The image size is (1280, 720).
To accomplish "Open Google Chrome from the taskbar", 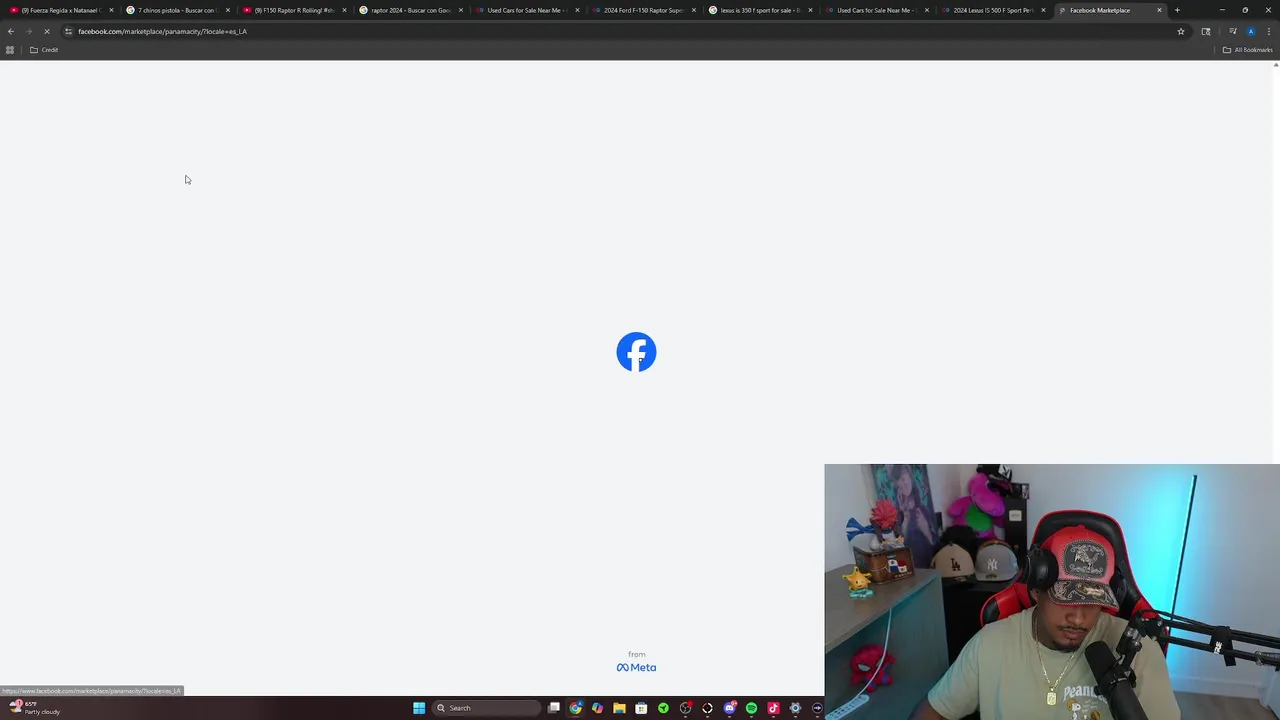I will click(576, 708).
